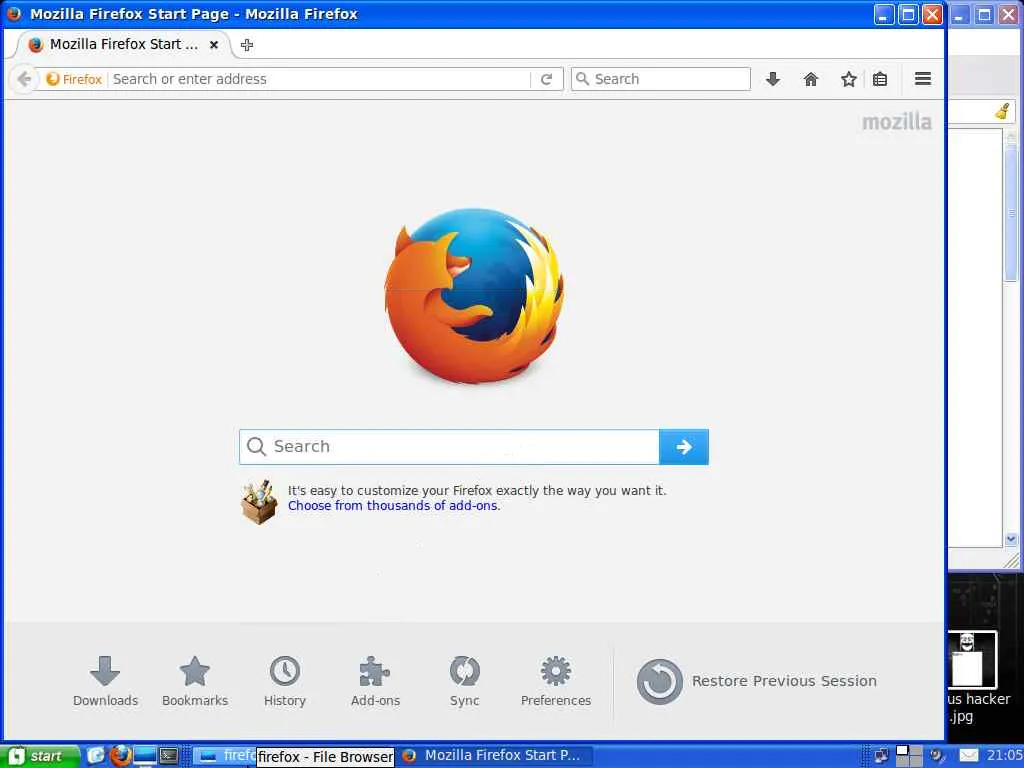Select the Mozilla Firefox Start Page tab

[121, 44]
